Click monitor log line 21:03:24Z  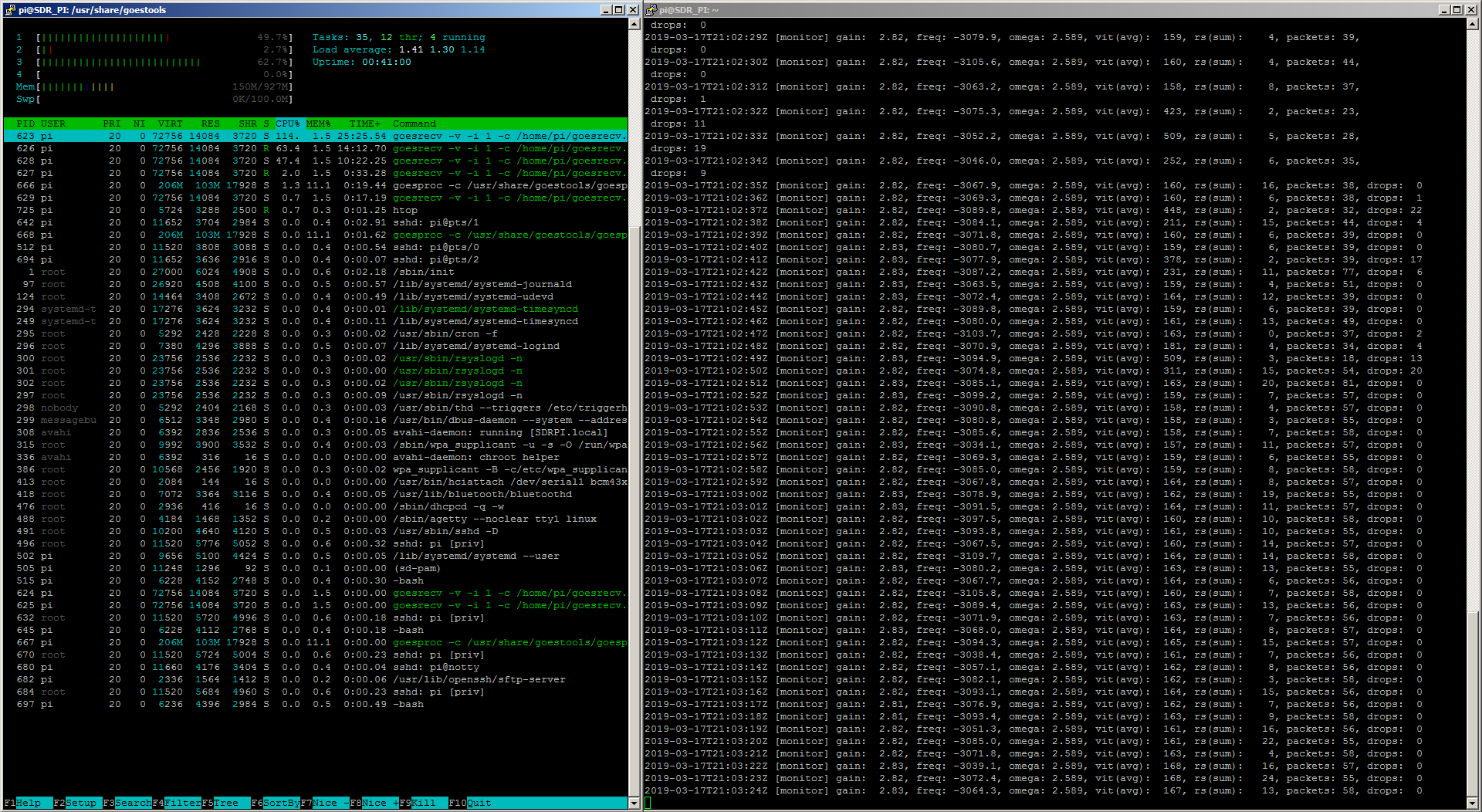tap(1034, 790)
